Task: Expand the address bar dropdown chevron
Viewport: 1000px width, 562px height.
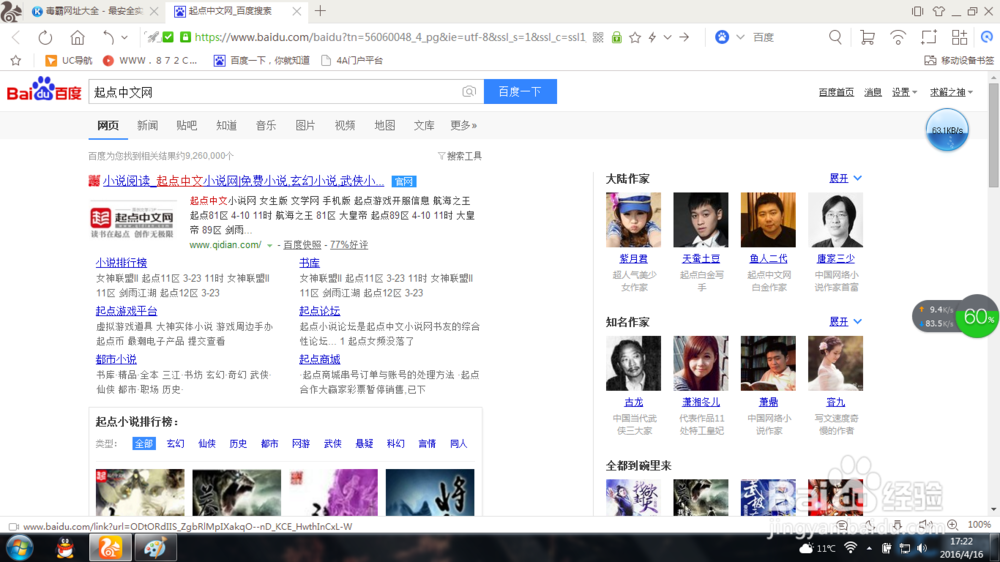Action: 668,38
